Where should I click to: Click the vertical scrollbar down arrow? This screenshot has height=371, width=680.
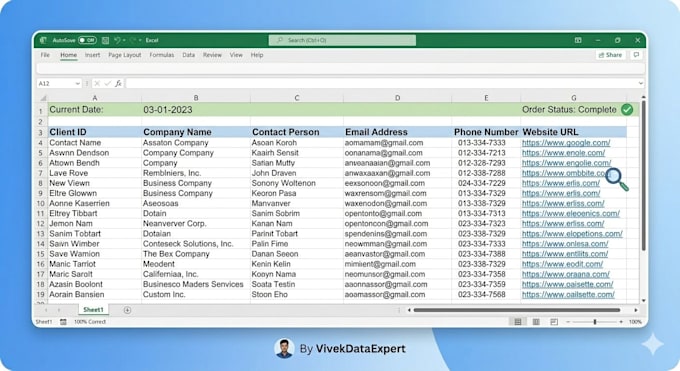click(x=643, y=300)
